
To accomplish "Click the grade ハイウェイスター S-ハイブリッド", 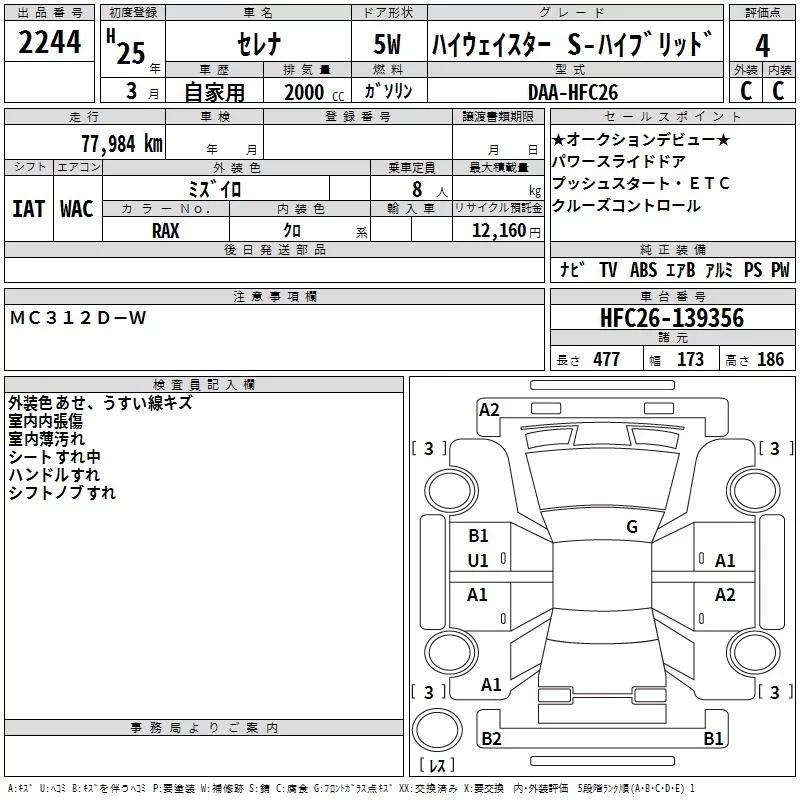I will tap(572, 44).
